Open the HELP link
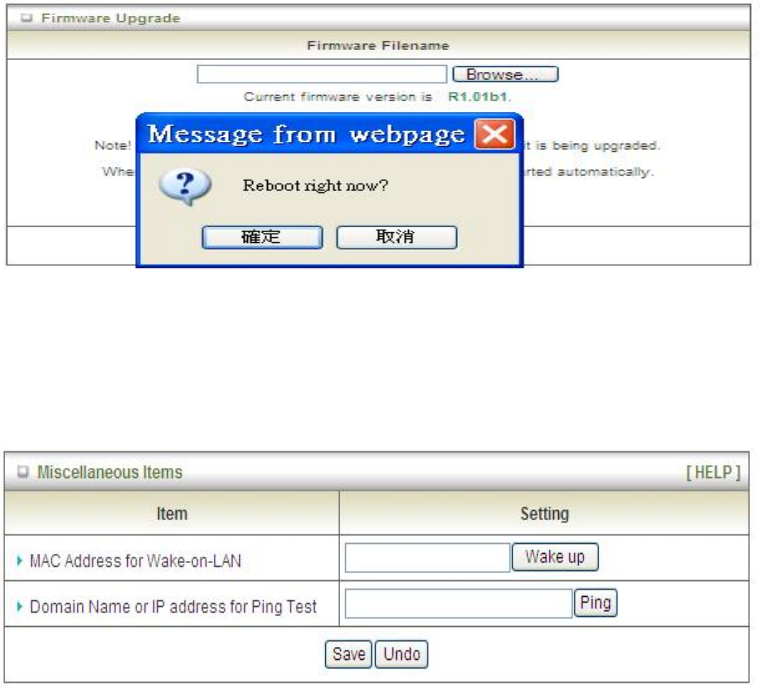The width and height of the screenshot is (760, 689). pos(713,472)
